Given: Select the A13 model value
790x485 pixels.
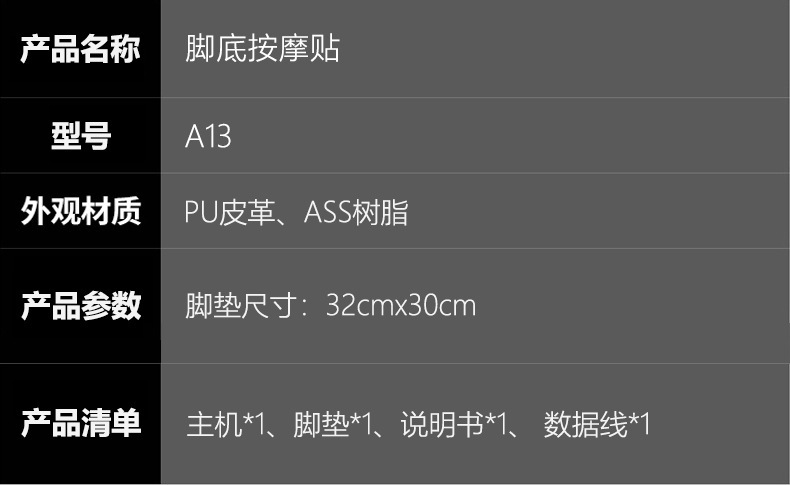Looking at the screenshot, I should click(x=208, y=136).
